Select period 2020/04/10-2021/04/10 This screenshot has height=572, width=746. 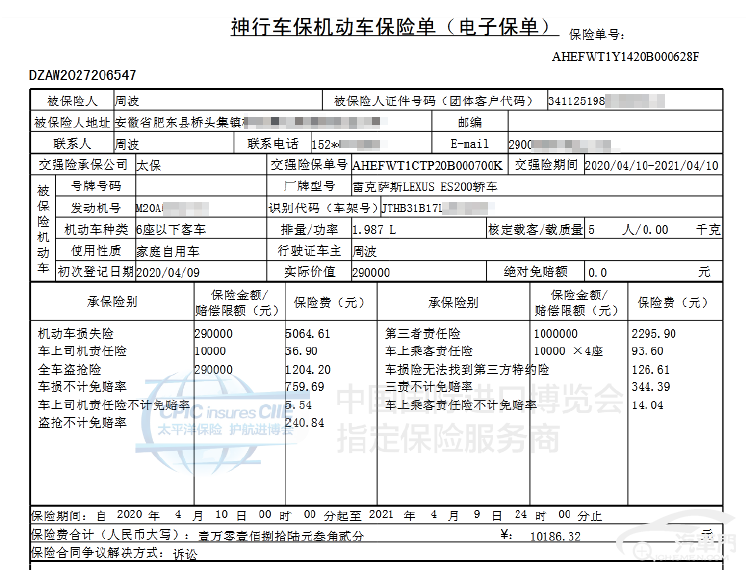(x=651, y=166)
